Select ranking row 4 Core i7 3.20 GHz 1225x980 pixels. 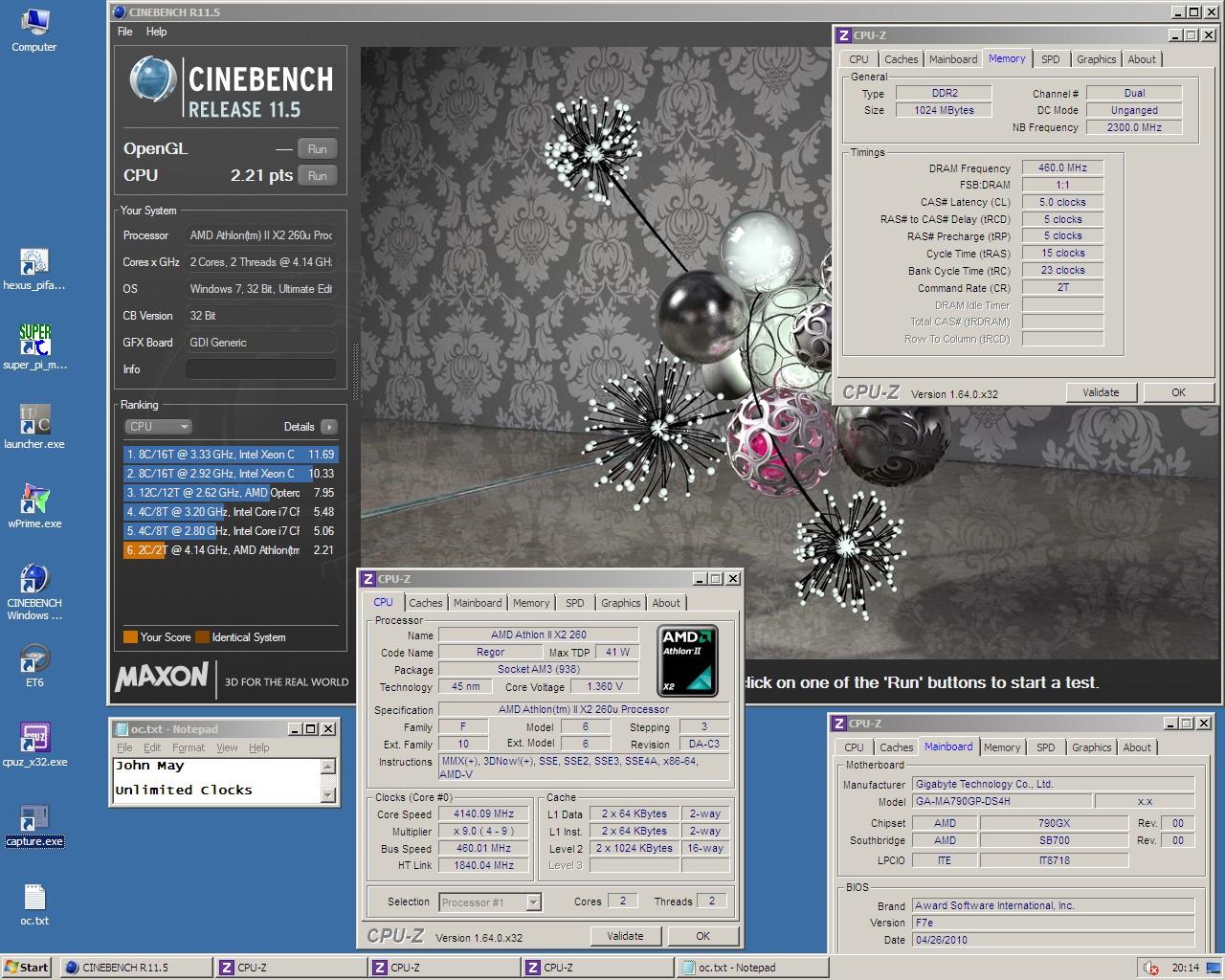pos(230,512)
